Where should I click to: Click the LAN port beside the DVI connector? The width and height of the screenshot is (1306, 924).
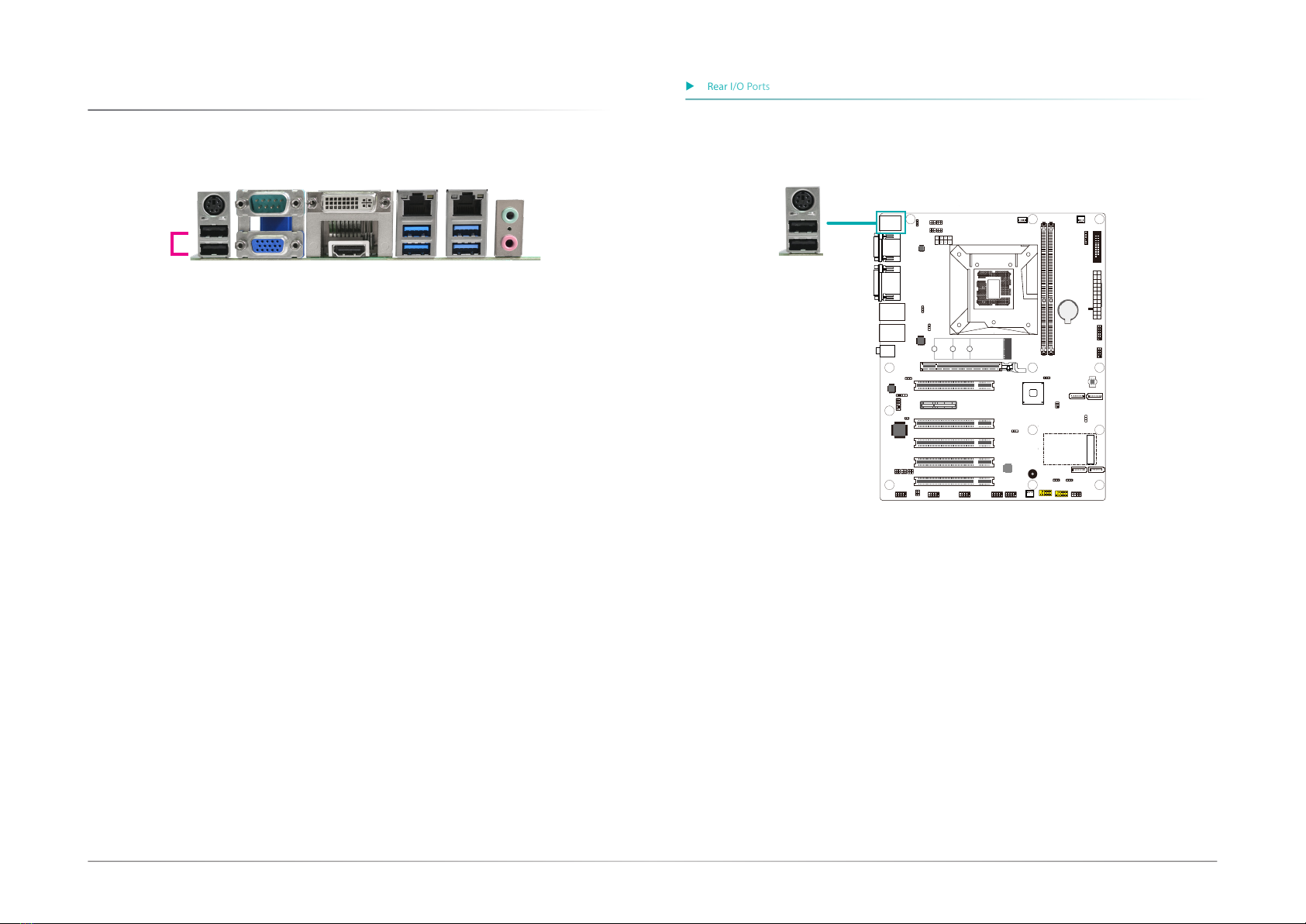[x=418, y=204]
